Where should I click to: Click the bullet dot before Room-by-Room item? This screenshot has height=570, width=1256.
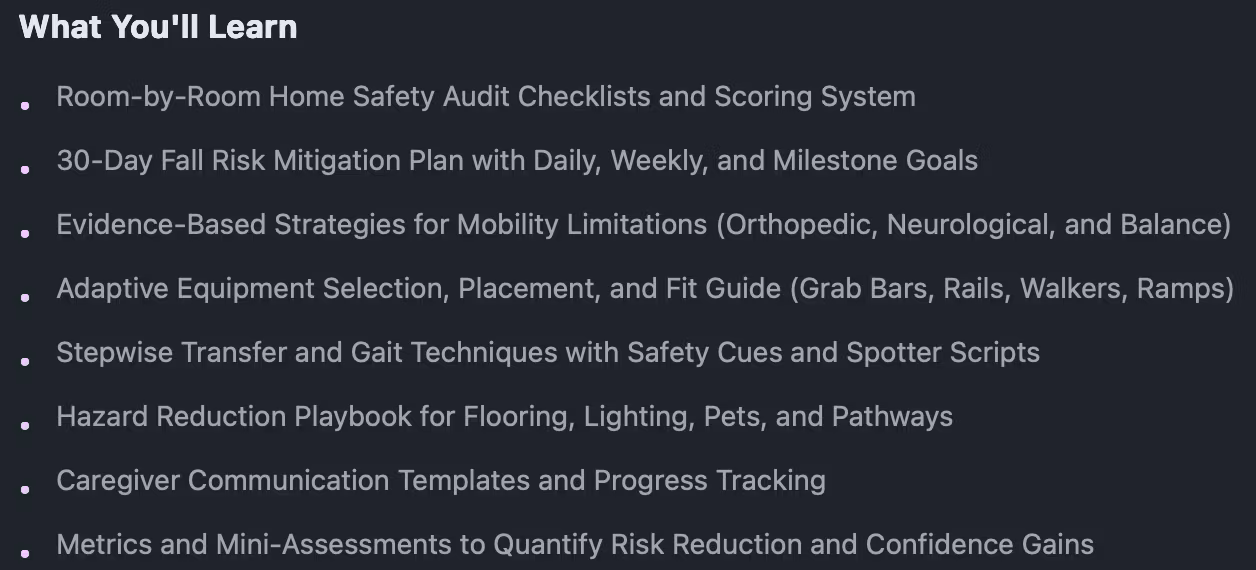(x=25, y=105)
